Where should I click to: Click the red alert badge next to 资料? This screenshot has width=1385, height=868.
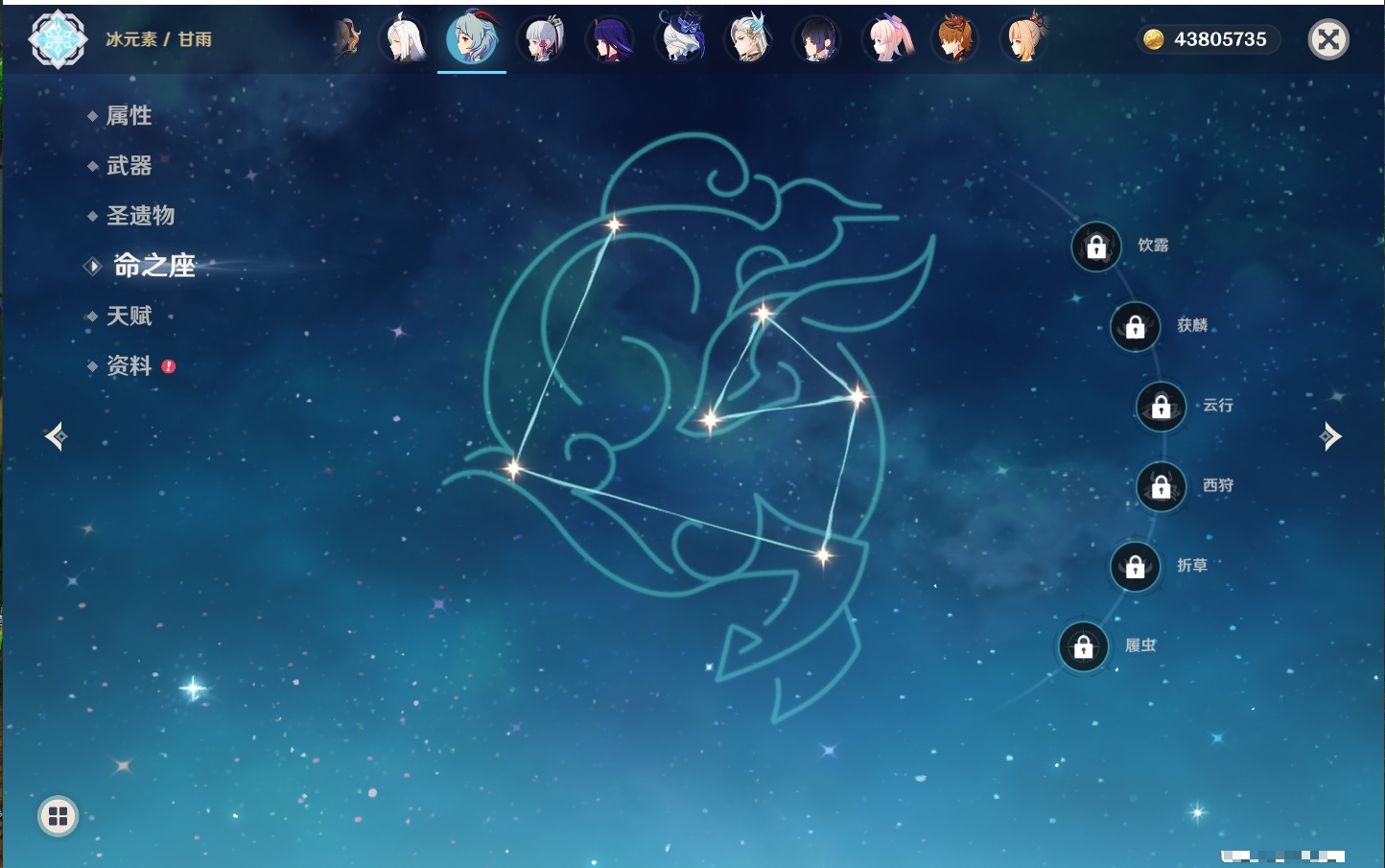coord(169,366)
